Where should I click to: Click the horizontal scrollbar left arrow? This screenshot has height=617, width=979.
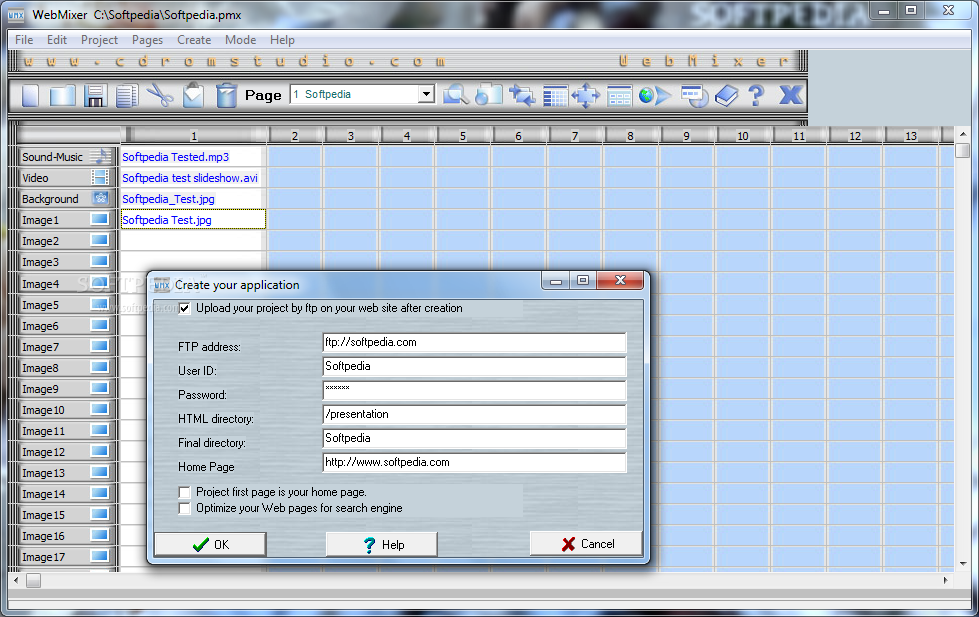16,580
